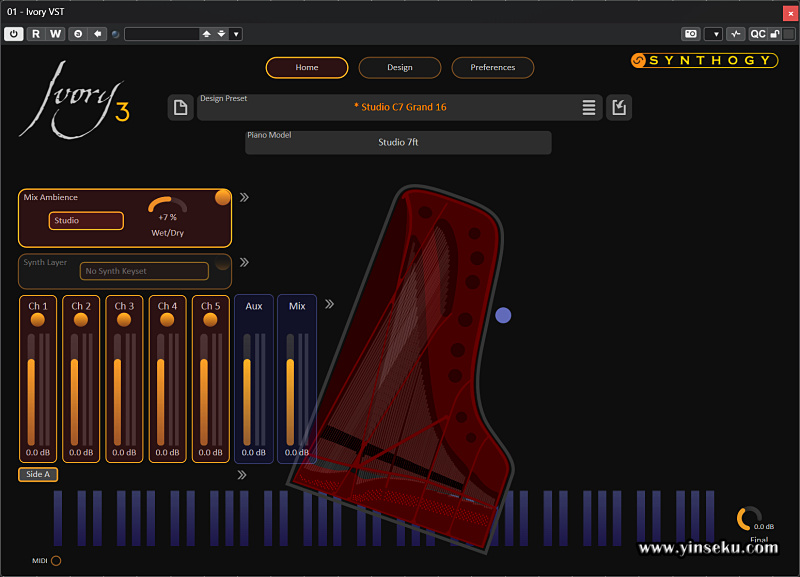Image resolution: width=800 pixels, height=577 pixels.
Task: Enable the R read automation toggle
Action: [x=35, y=33]
